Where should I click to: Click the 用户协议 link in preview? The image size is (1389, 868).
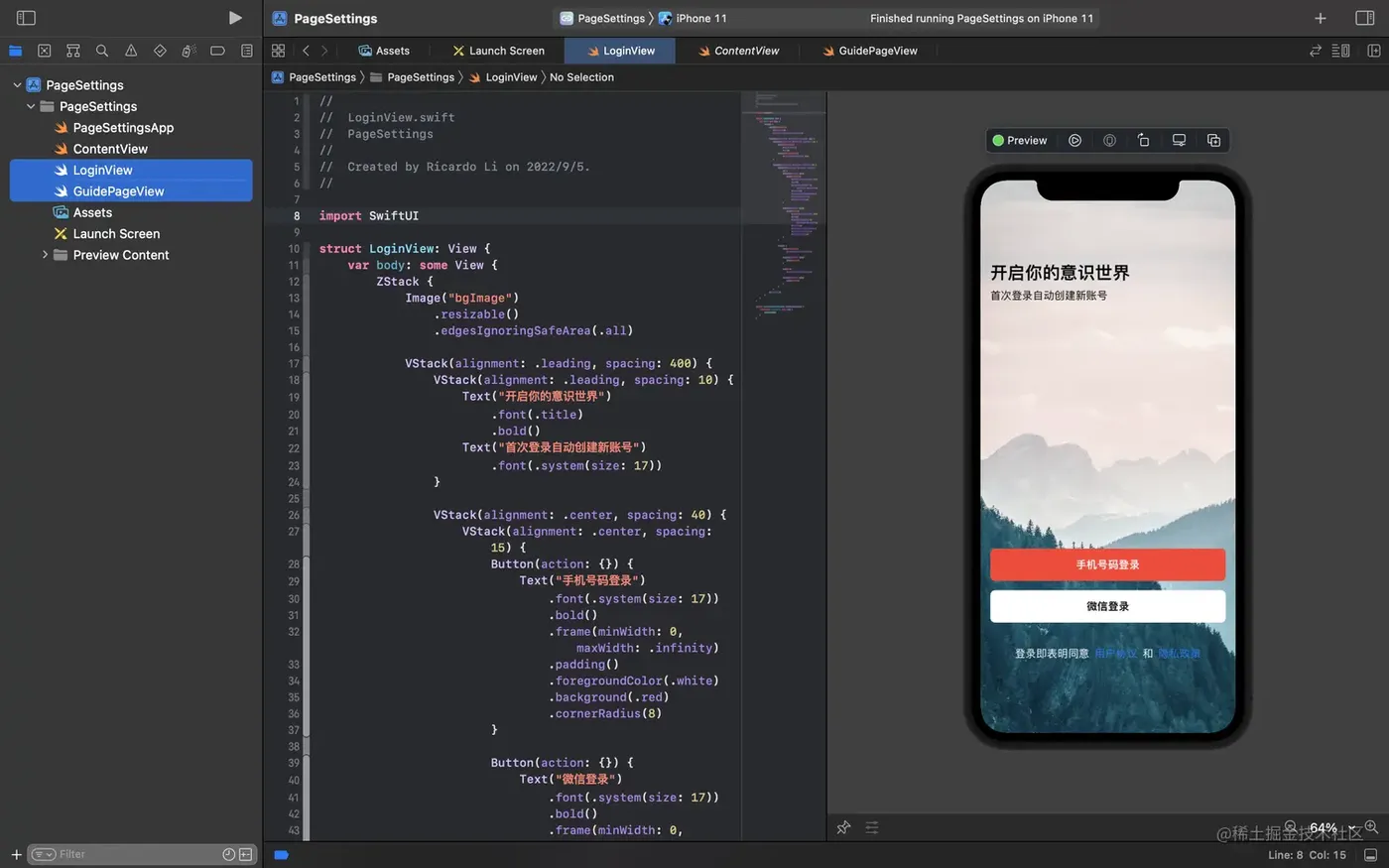tap(1116, 654)
